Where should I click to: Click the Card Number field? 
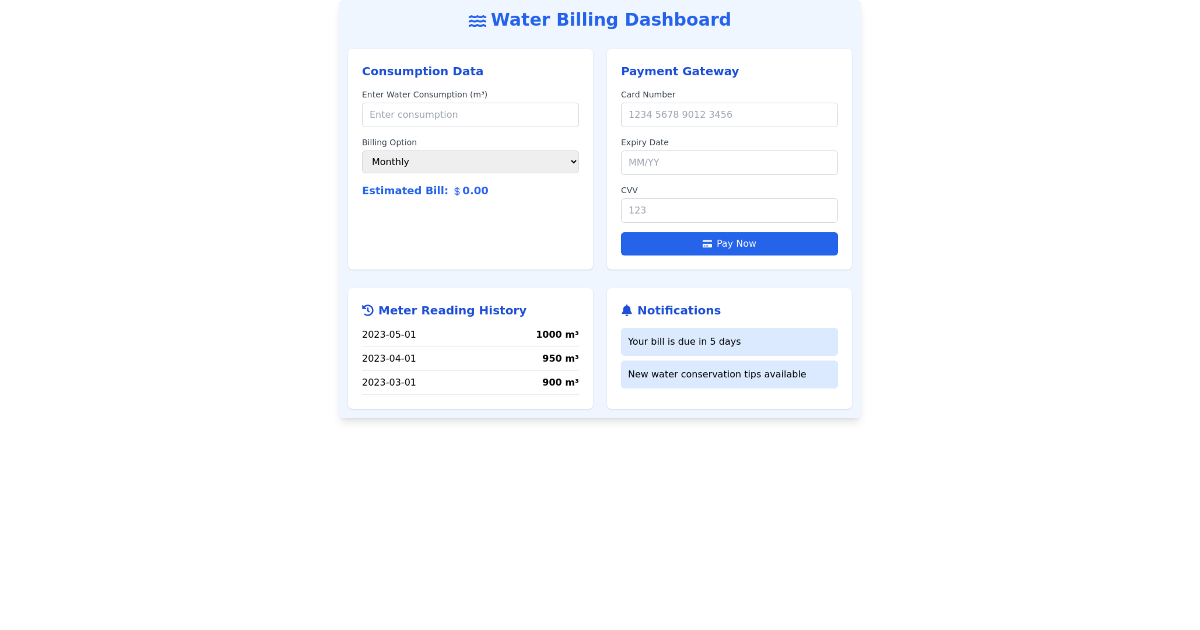point(729,114)
